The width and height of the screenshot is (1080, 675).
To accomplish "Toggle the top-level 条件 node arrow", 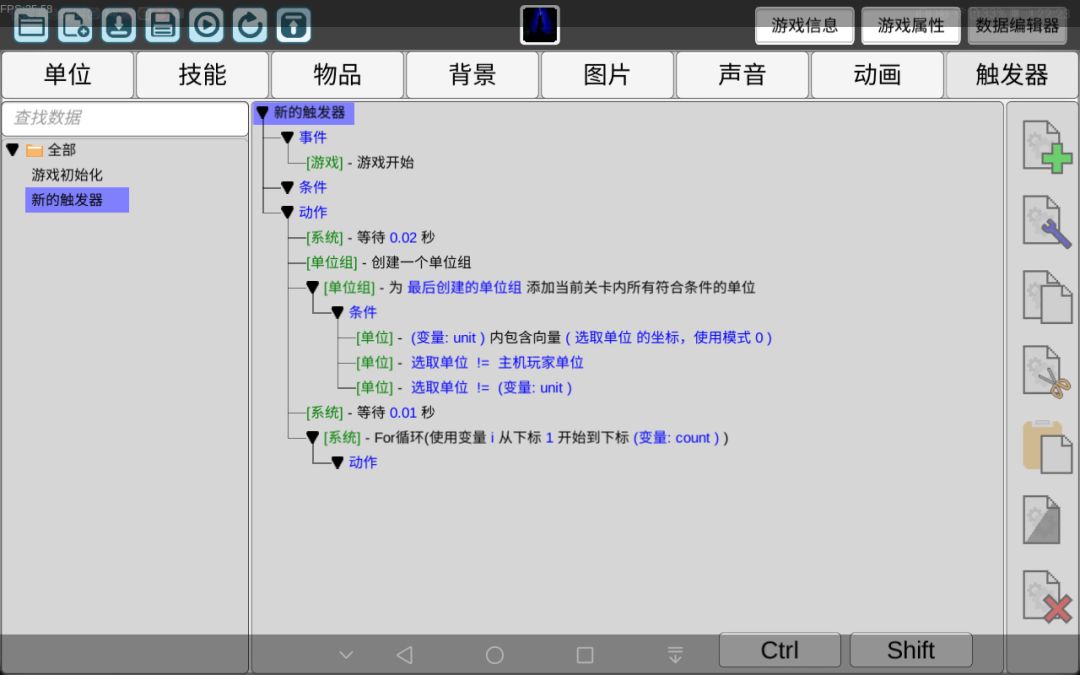I will [287, 187].
